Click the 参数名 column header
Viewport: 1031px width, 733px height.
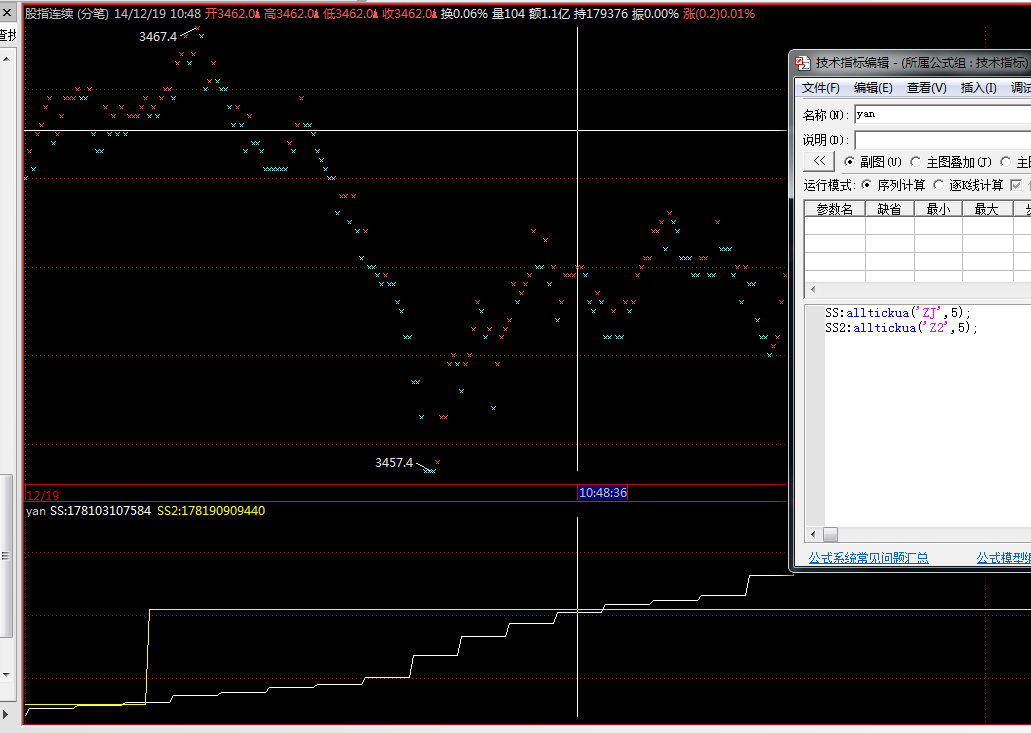pyautogui.click(x=835, y=209)
